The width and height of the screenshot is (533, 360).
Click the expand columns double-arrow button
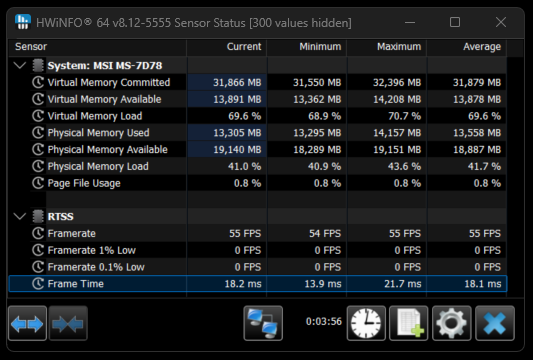(x=27, y=323)
